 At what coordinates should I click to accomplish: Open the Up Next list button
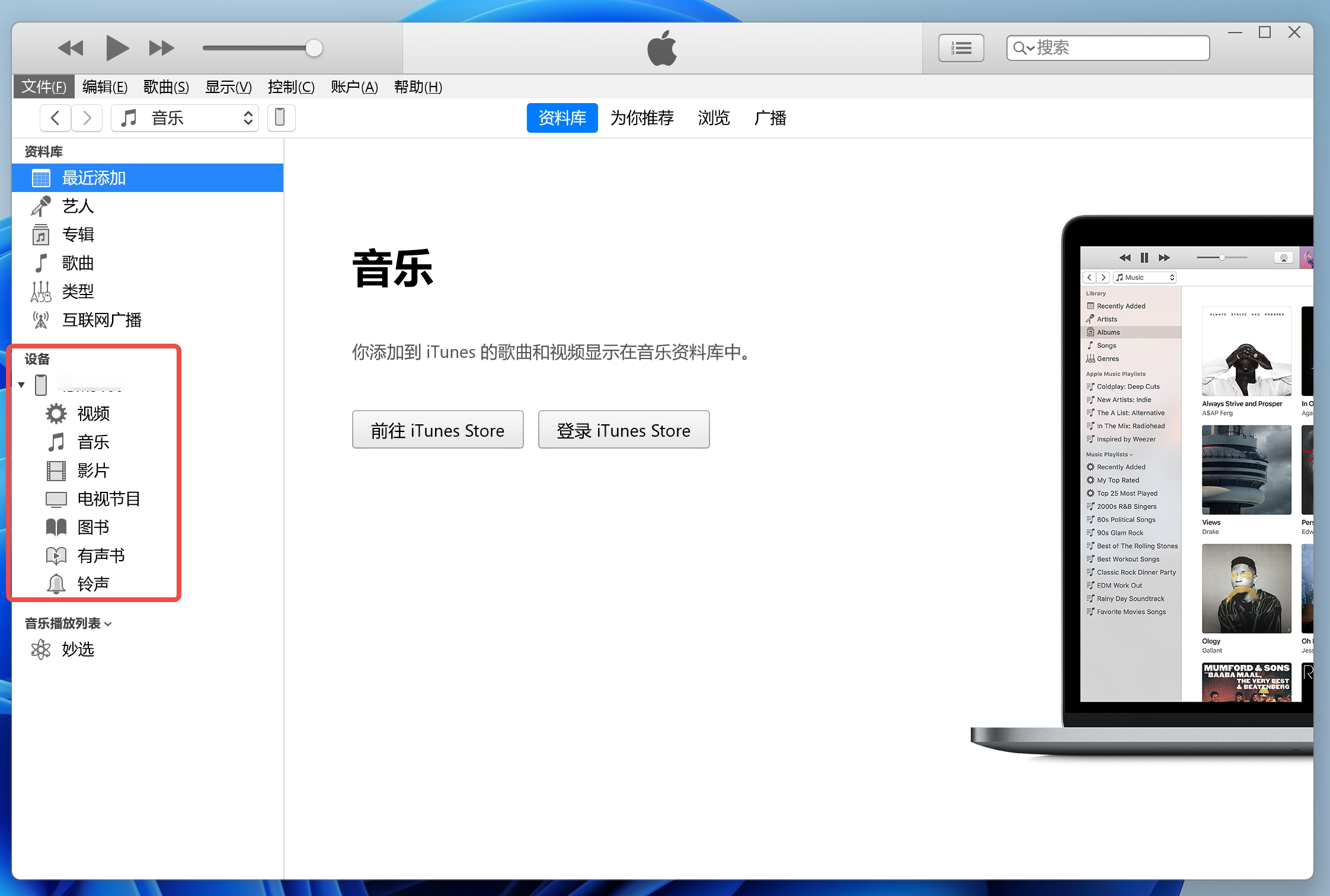[961, 48]
